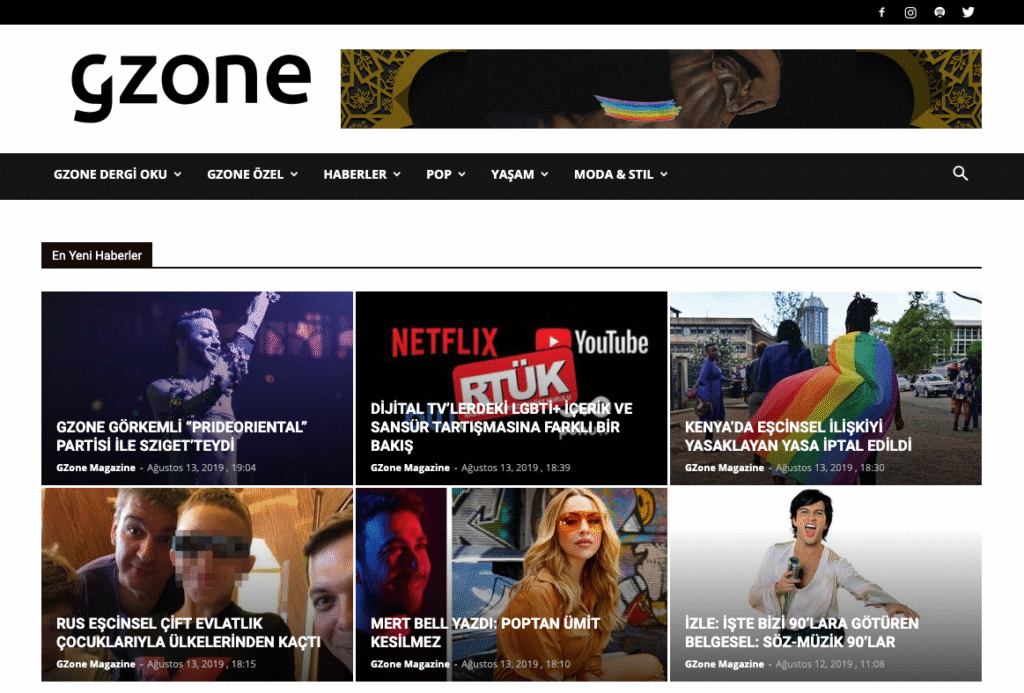Select the En Yeni Haberler tab

(x=97, y=256)
